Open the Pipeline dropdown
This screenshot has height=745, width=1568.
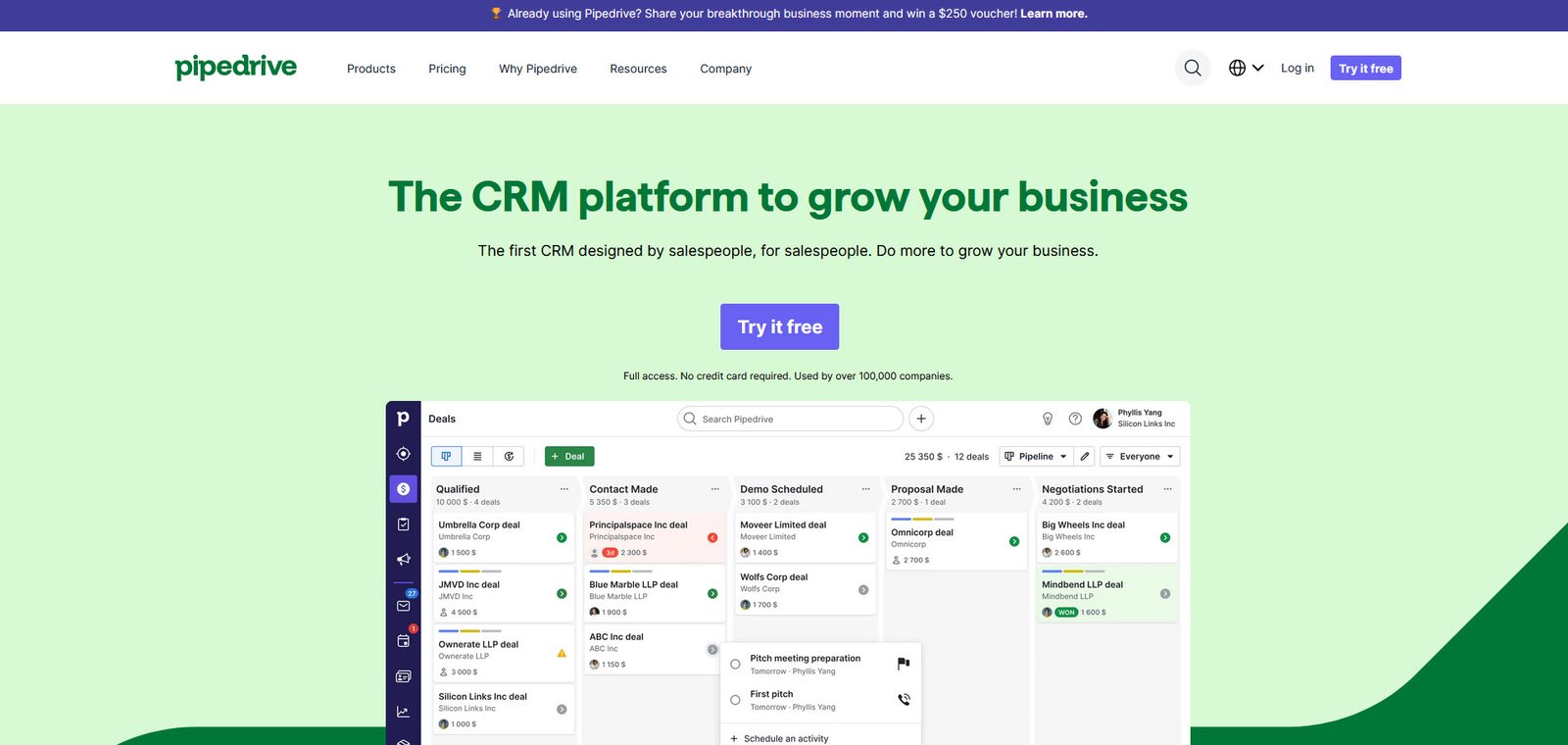pos(1036,456)
